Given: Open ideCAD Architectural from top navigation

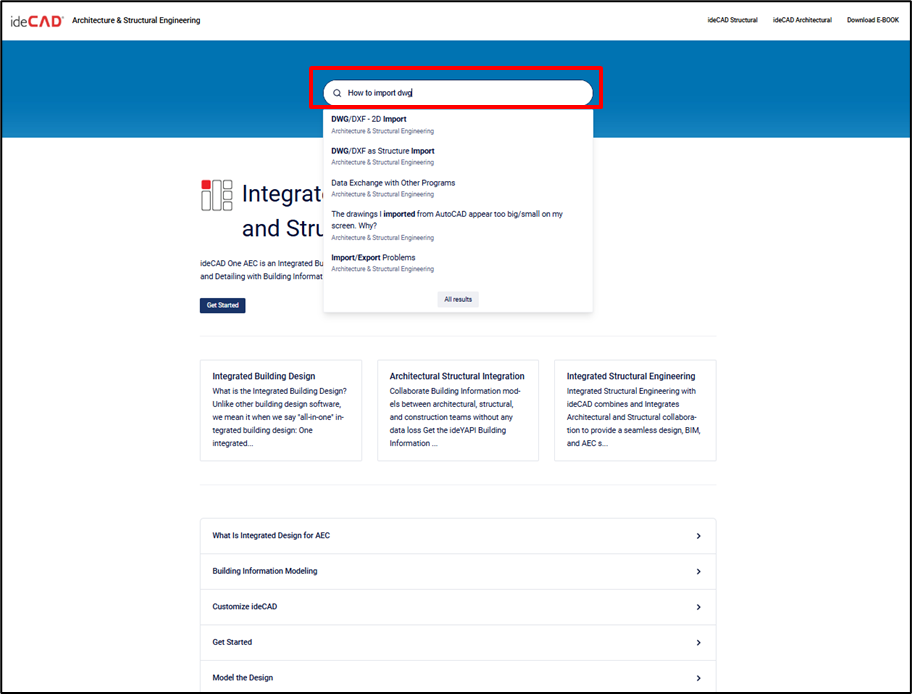Looking at the screenshot, I should point(802,20).
